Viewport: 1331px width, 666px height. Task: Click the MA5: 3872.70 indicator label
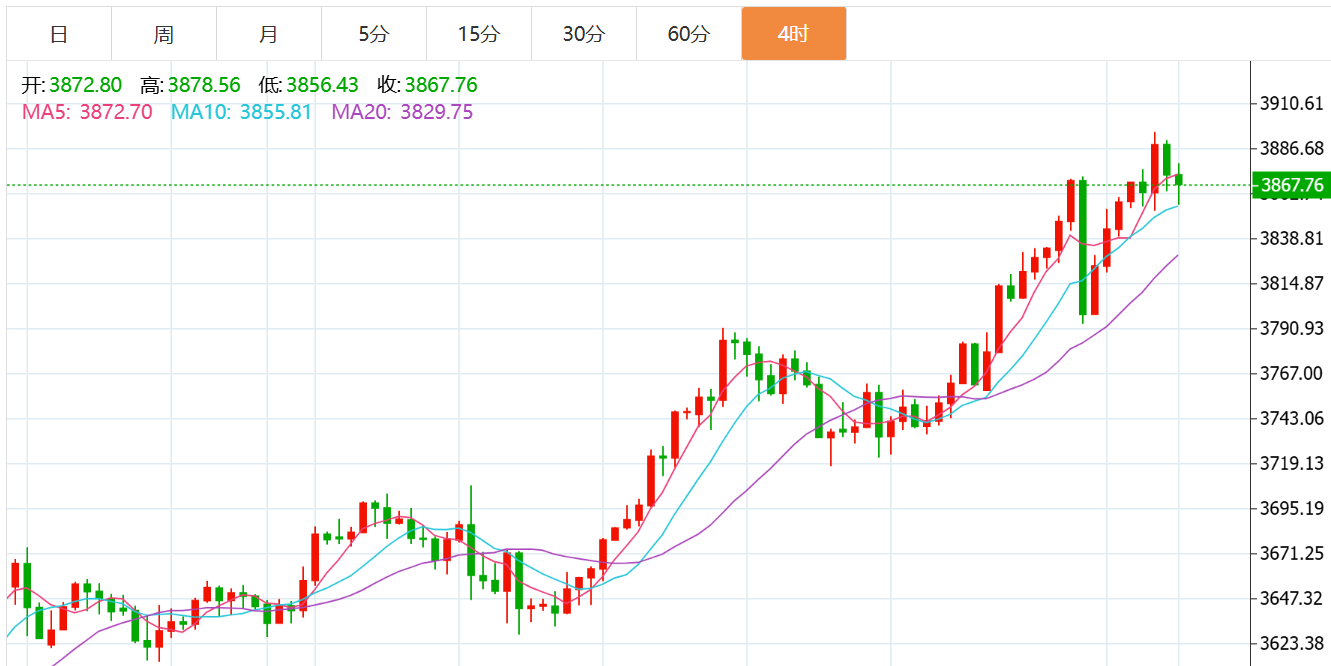pyautogui.click(x=88, y=112)
